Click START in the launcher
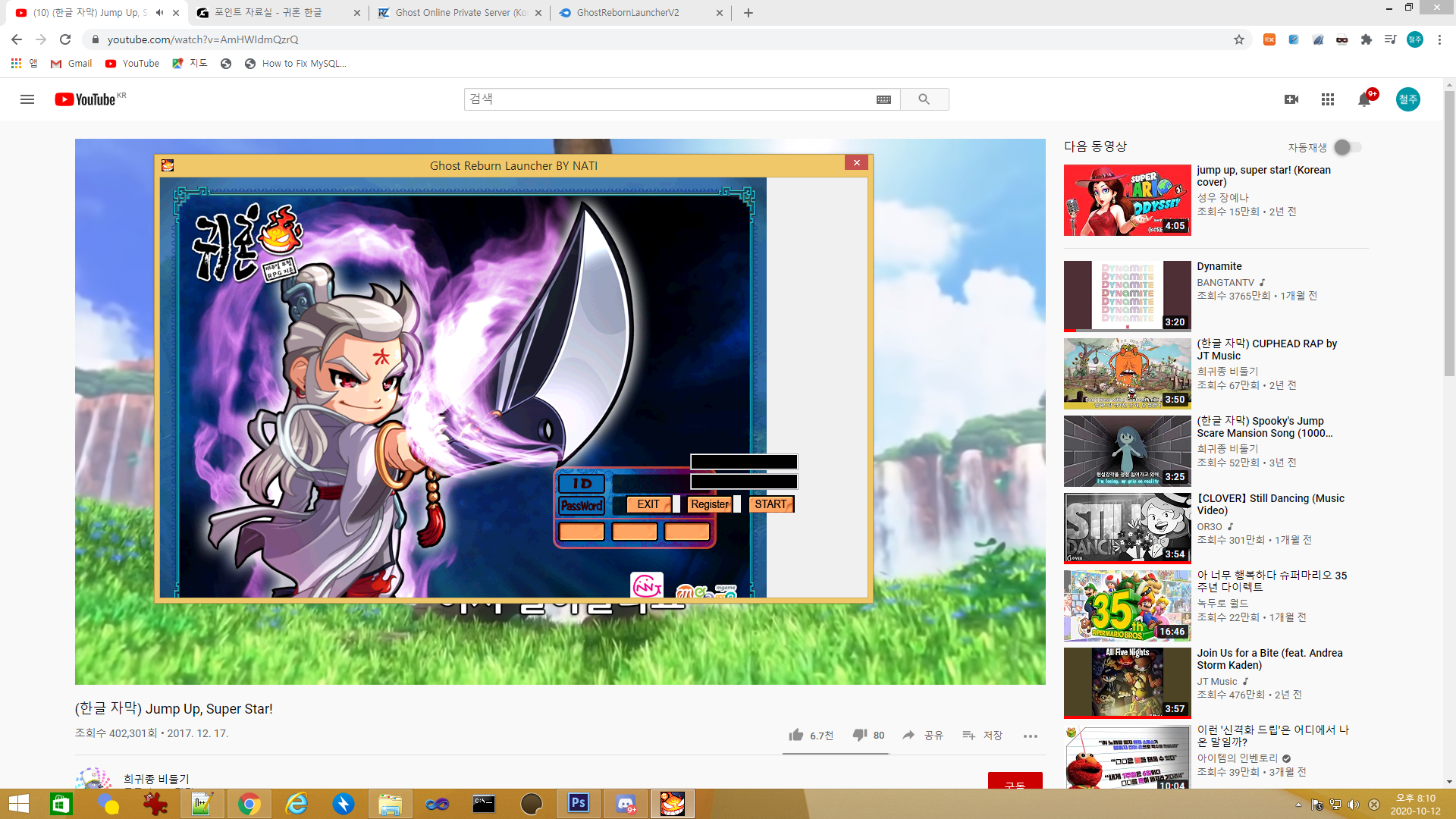Screen dimensions: 1456x819 [x=770, y=504]
